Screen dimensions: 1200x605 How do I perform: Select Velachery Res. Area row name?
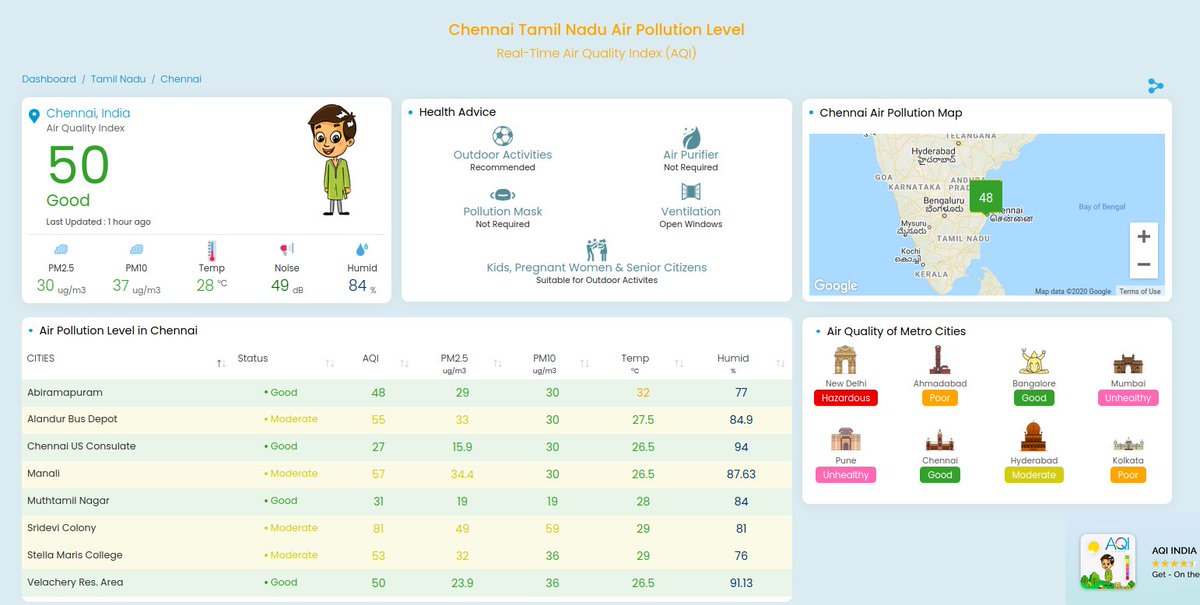pos(75,582)
